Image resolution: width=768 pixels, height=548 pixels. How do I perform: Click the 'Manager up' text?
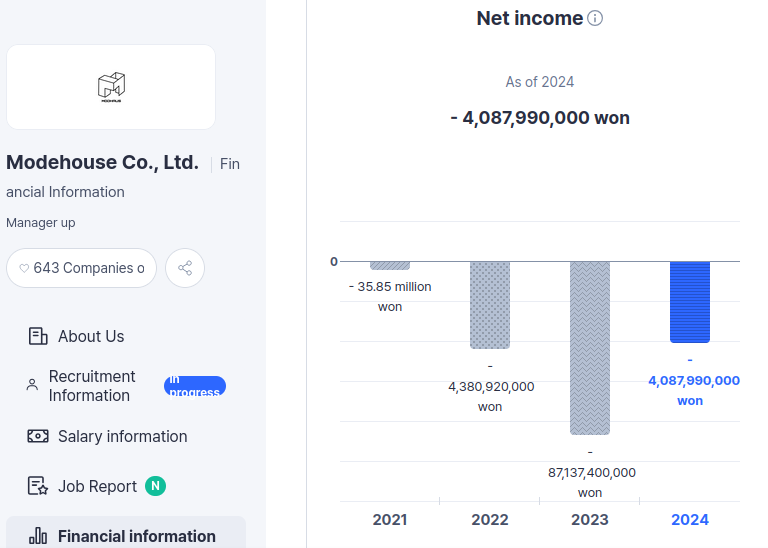(41, 223)
